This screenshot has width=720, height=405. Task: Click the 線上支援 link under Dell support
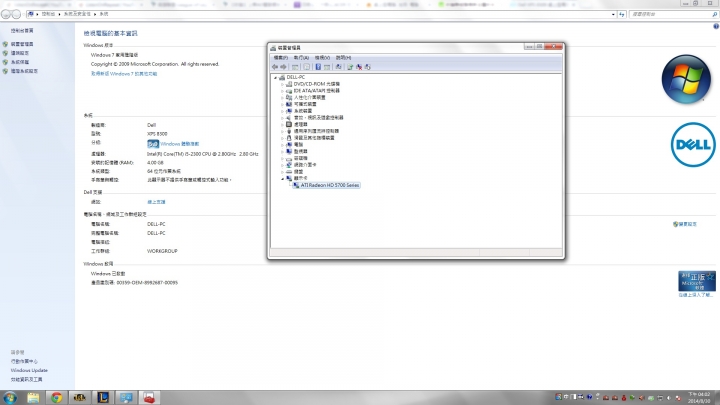(x=156, y=202)
